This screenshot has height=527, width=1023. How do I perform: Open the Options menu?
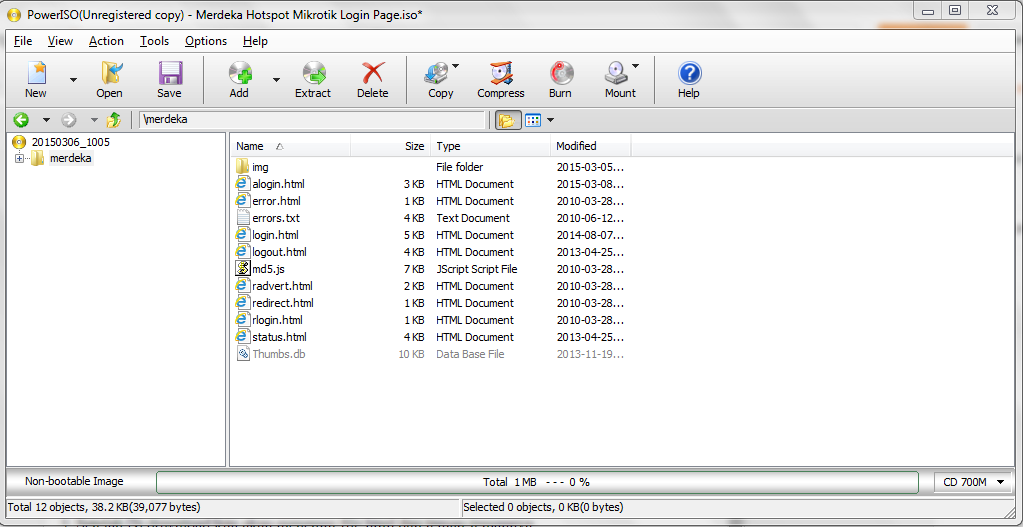(x=206, y=41)
